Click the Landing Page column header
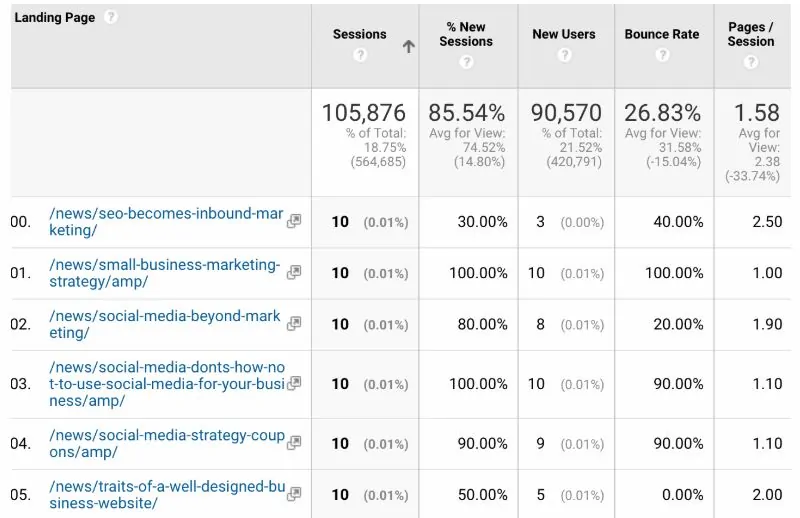Screen dimensions: 800x518 coord(55,18)
